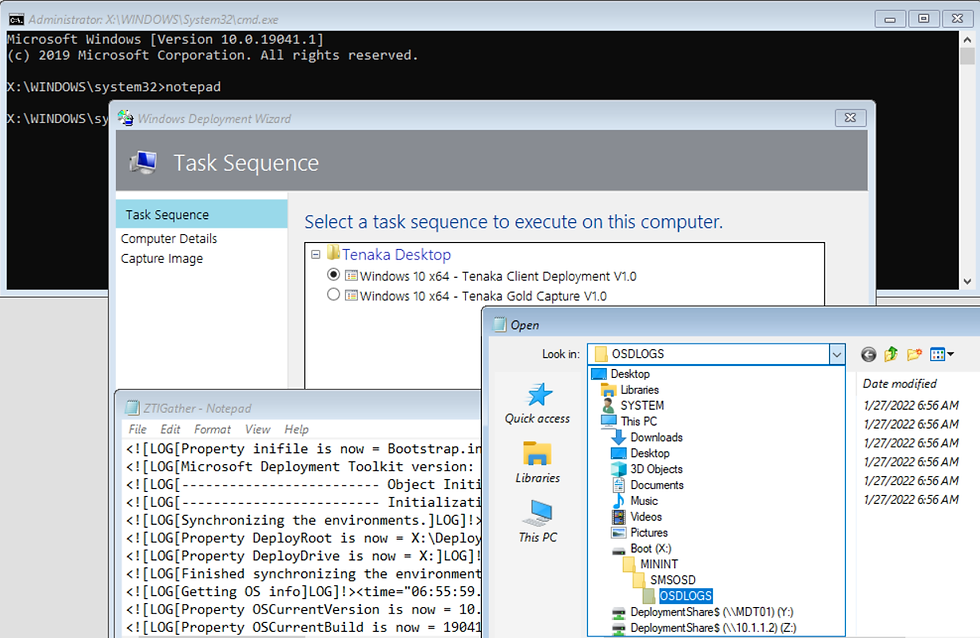Select This PC in the places bar
This screenshot has width=980, height=638.
click(x=538, y=522)
